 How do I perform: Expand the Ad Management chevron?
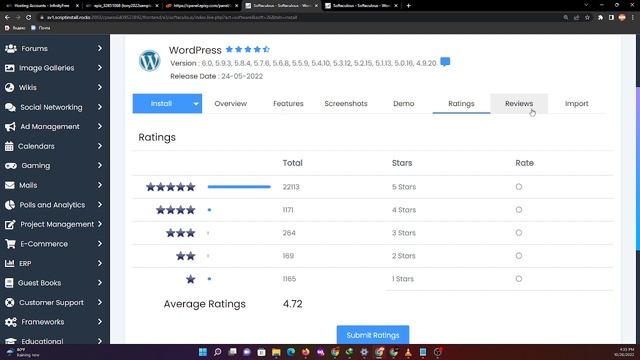[x=100, y=127]
